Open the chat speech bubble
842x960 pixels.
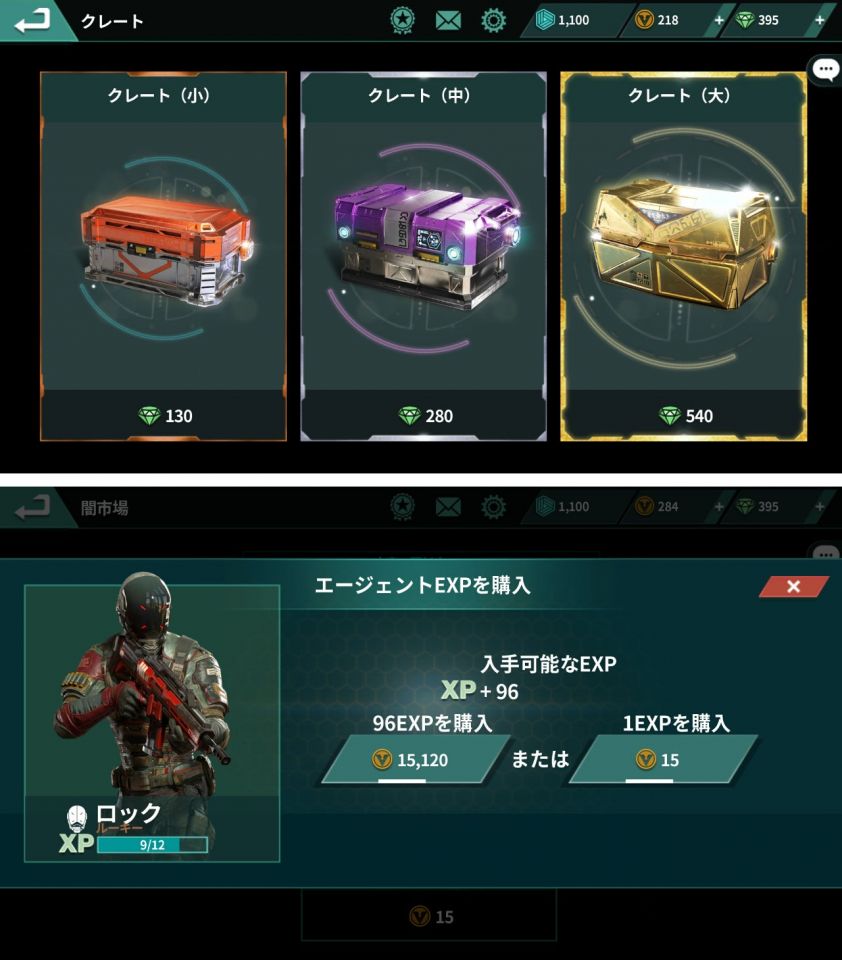[825, 69]
